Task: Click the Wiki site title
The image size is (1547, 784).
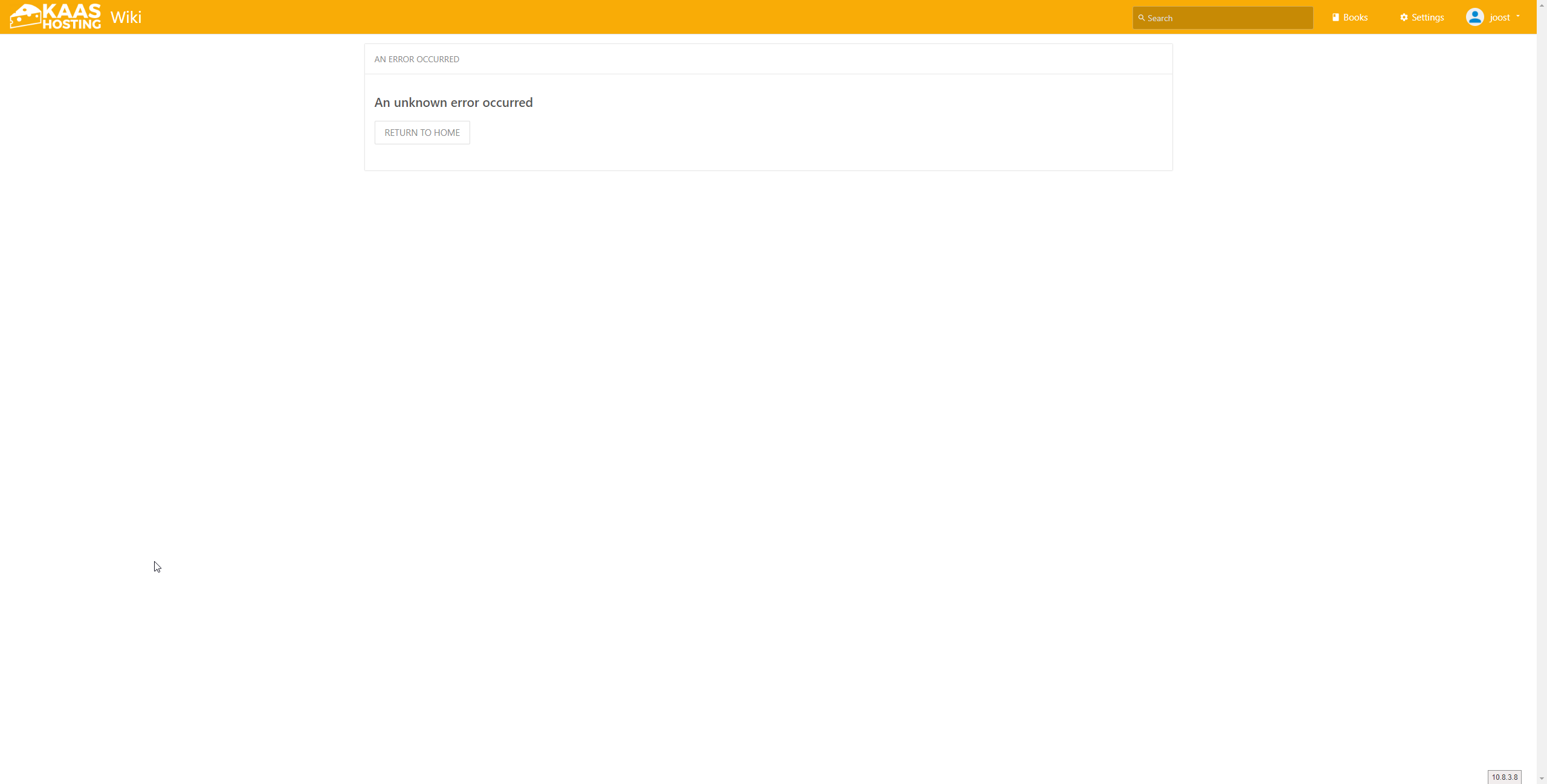Action: tap(126, 17)
